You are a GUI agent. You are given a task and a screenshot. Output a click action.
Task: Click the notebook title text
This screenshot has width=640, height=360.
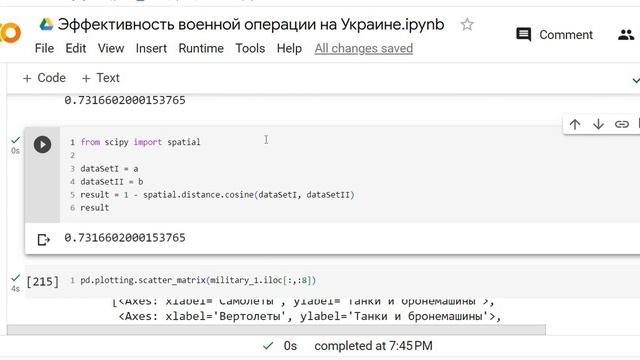(x=251, y=24)
